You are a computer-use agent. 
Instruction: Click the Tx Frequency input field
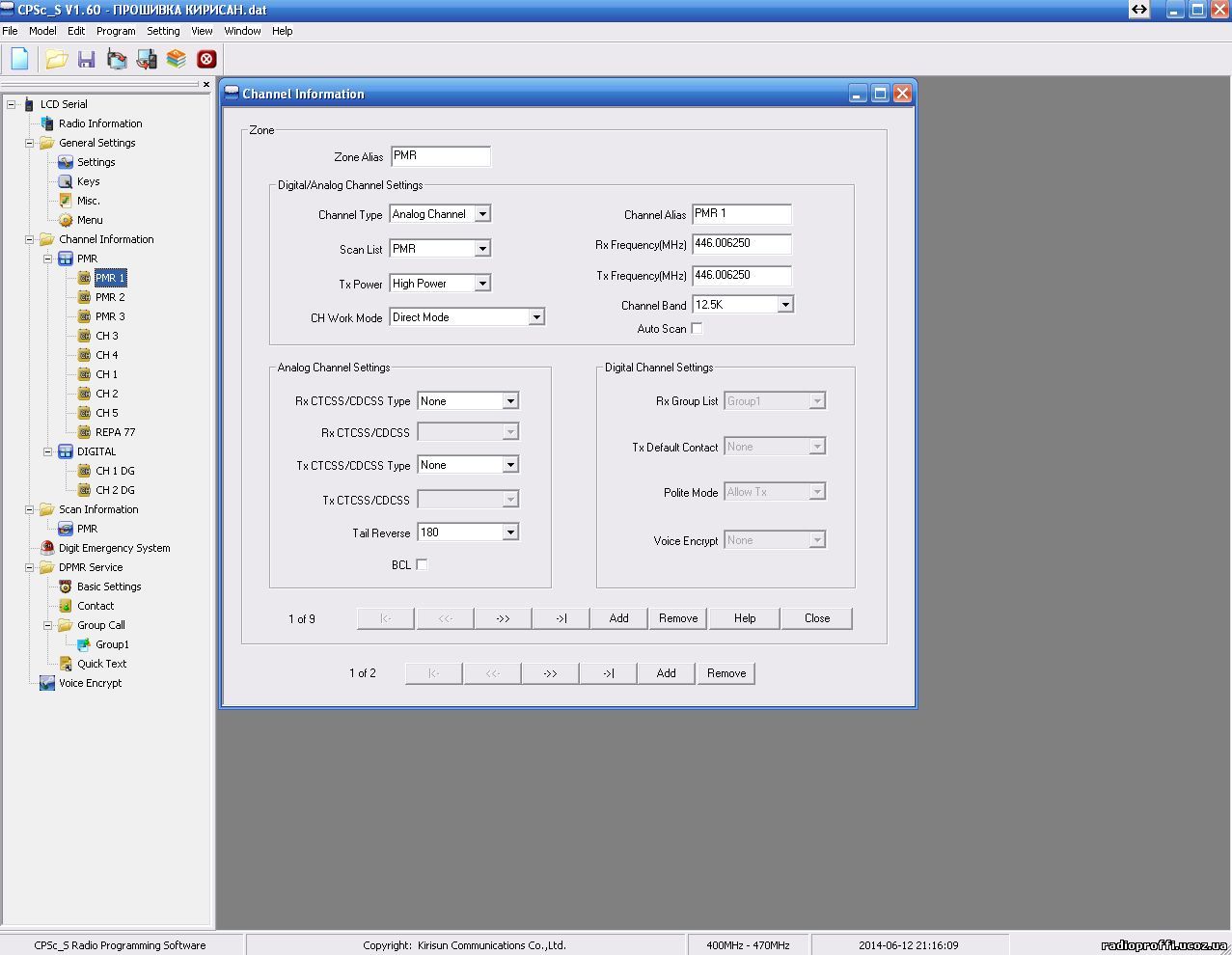click(742, 275)
